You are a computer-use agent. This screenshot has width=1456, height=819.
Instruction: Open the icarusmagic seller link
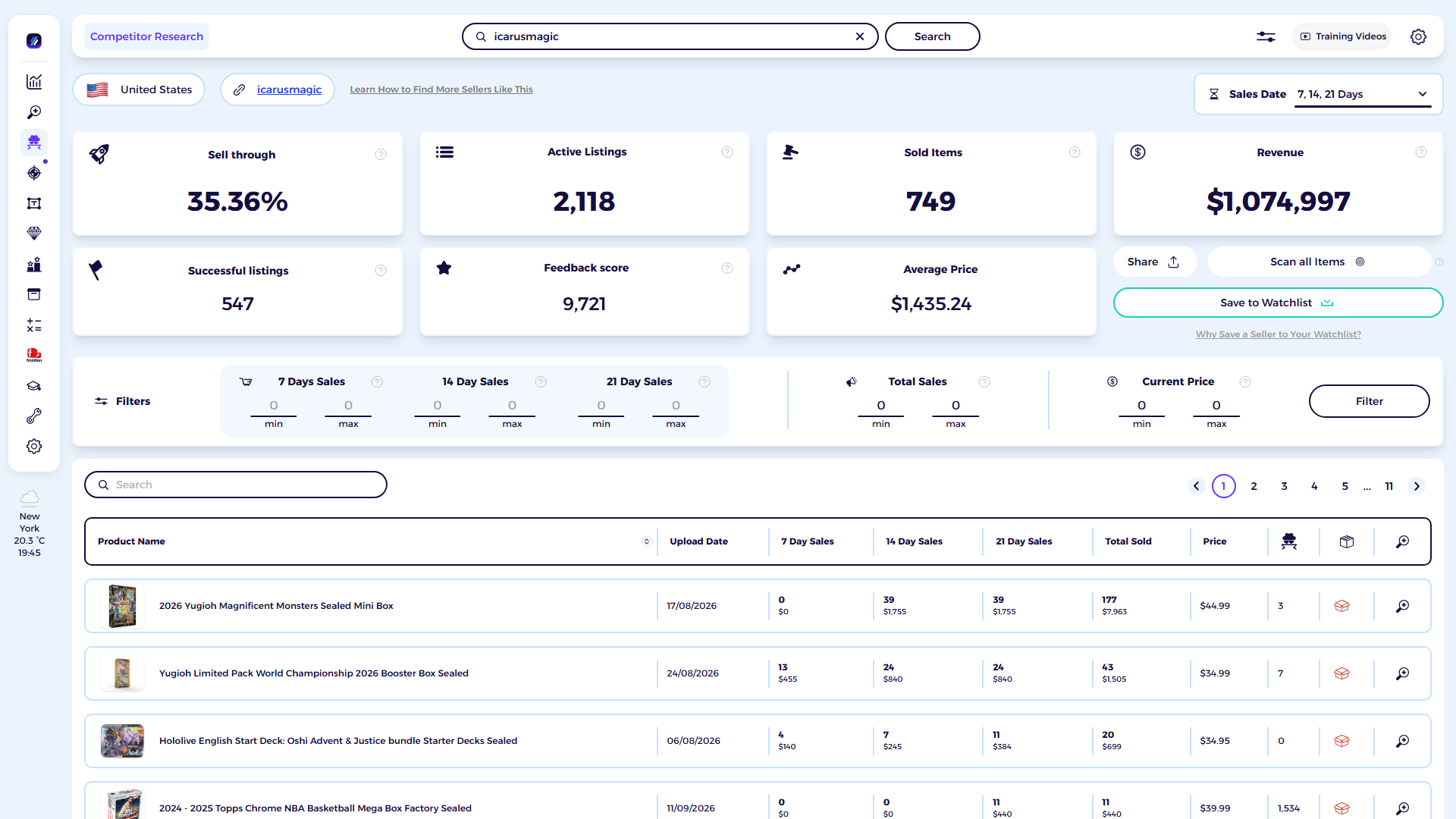pos(289,89)
